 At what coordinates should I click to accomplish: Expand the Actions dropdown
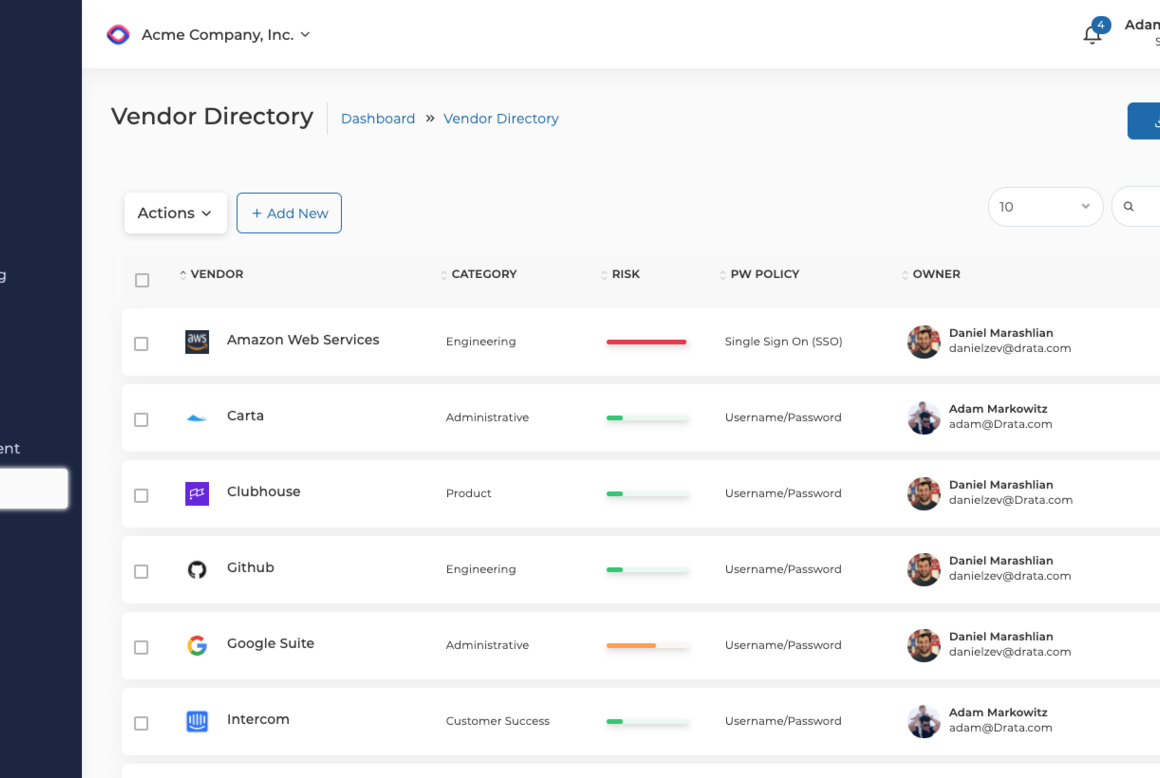(x=175, y=213)
